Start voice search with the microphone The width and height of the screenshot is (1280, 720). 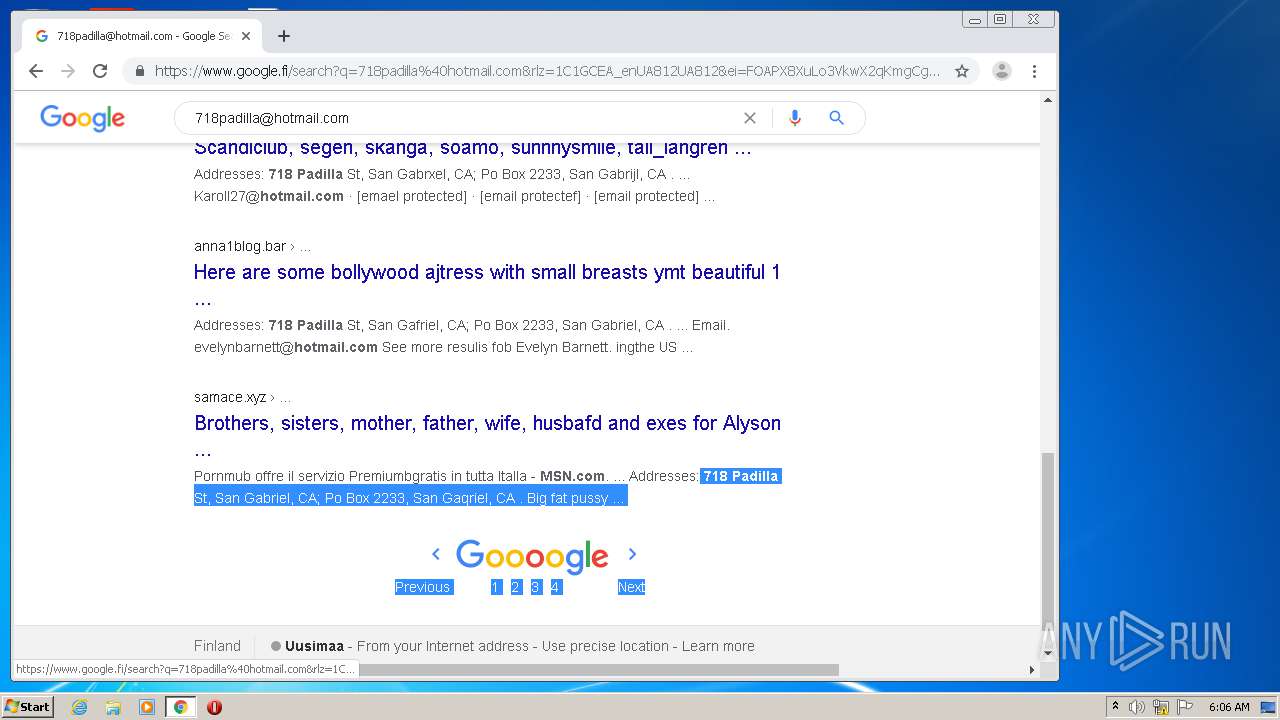(795, 118)
